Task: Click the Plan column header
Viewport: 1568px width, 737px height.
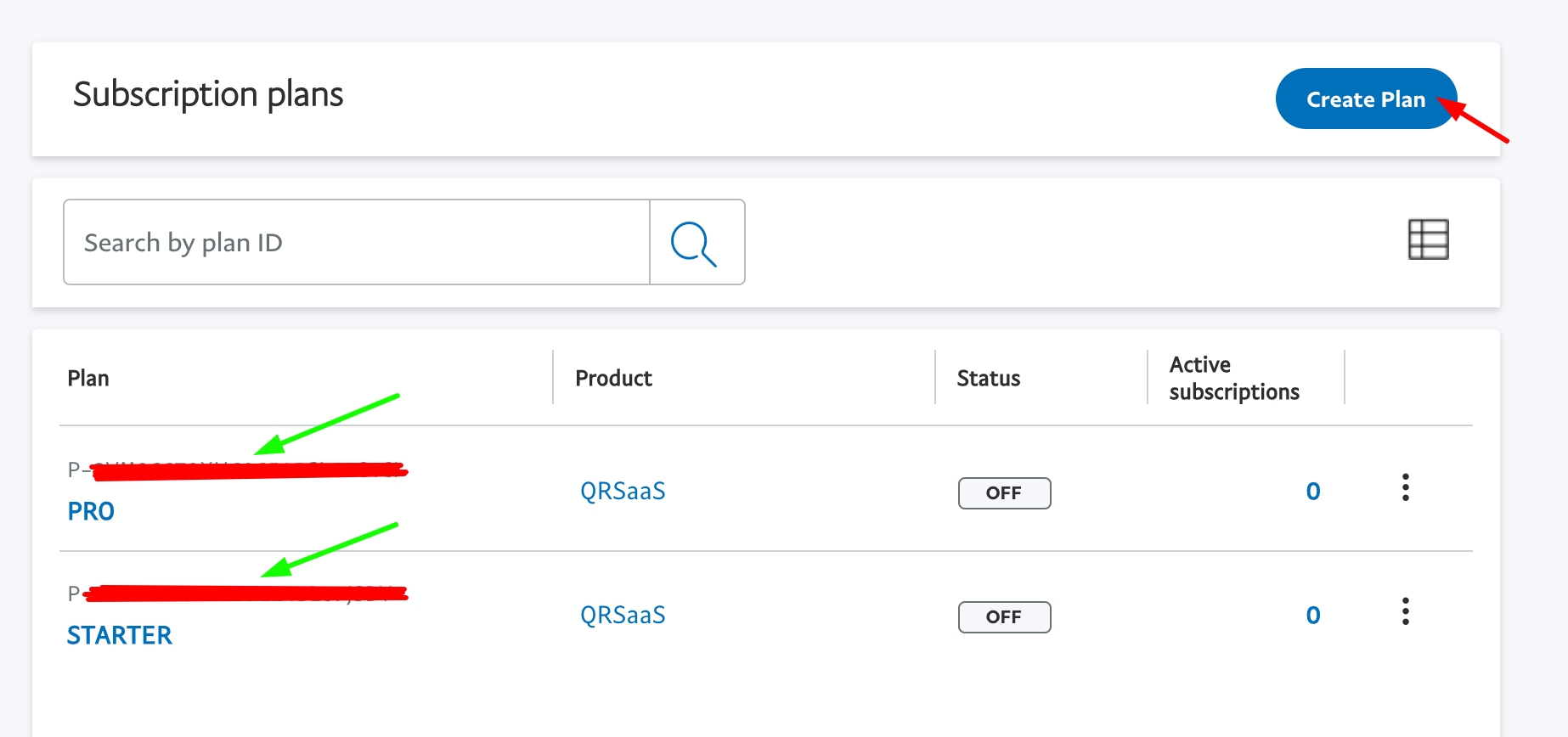Action: point(88,378)
